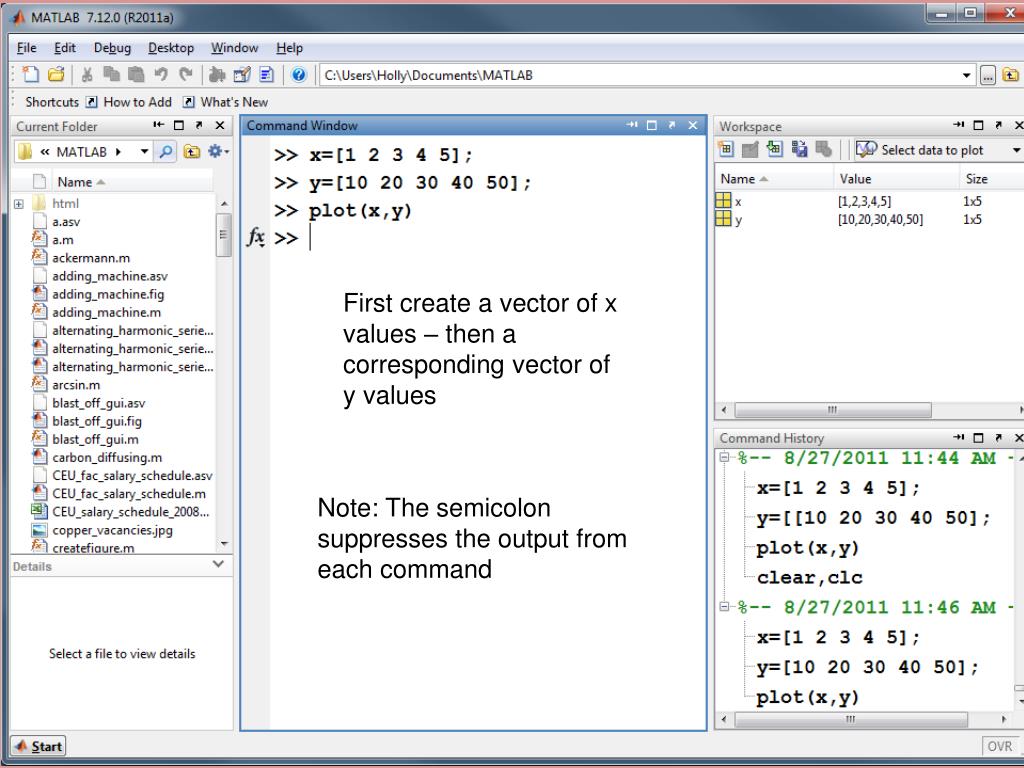Click the Current Folder vertical scrollbar thumb
1024x768 pixels.
223,234
